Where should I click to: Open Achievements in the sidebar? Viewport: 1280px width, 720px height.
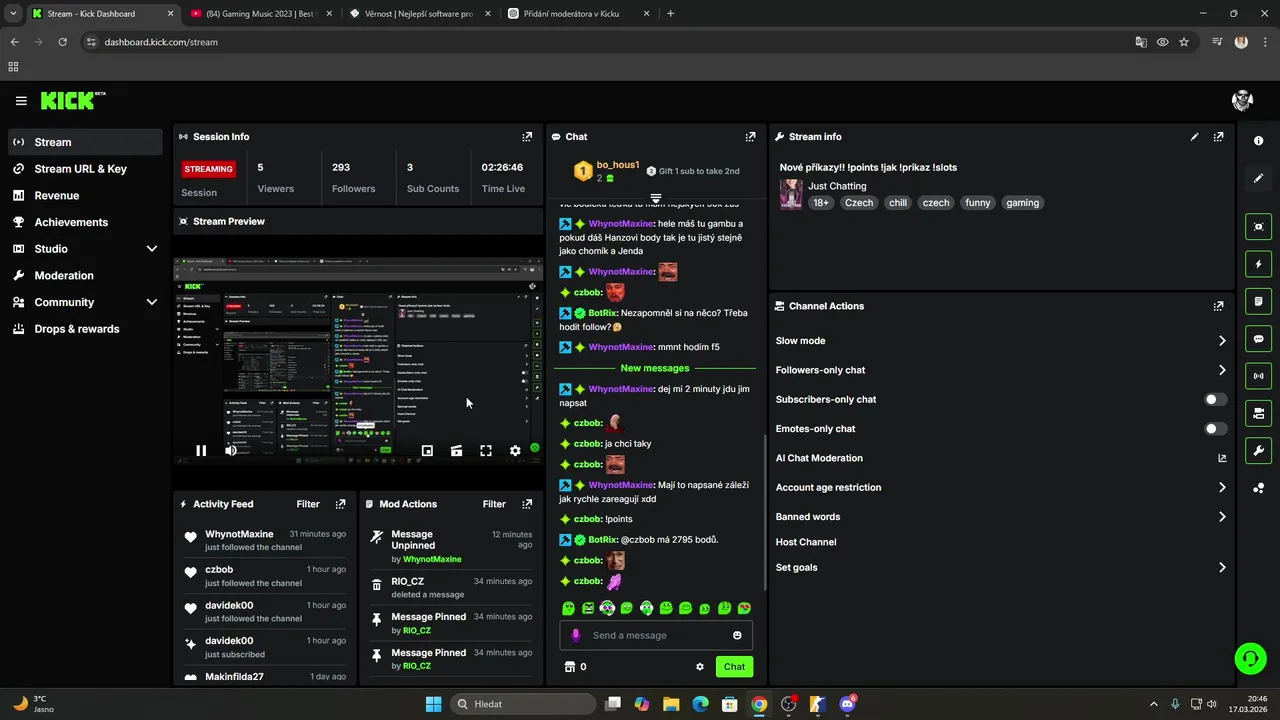pyautogui.click(x=86, y=222)
